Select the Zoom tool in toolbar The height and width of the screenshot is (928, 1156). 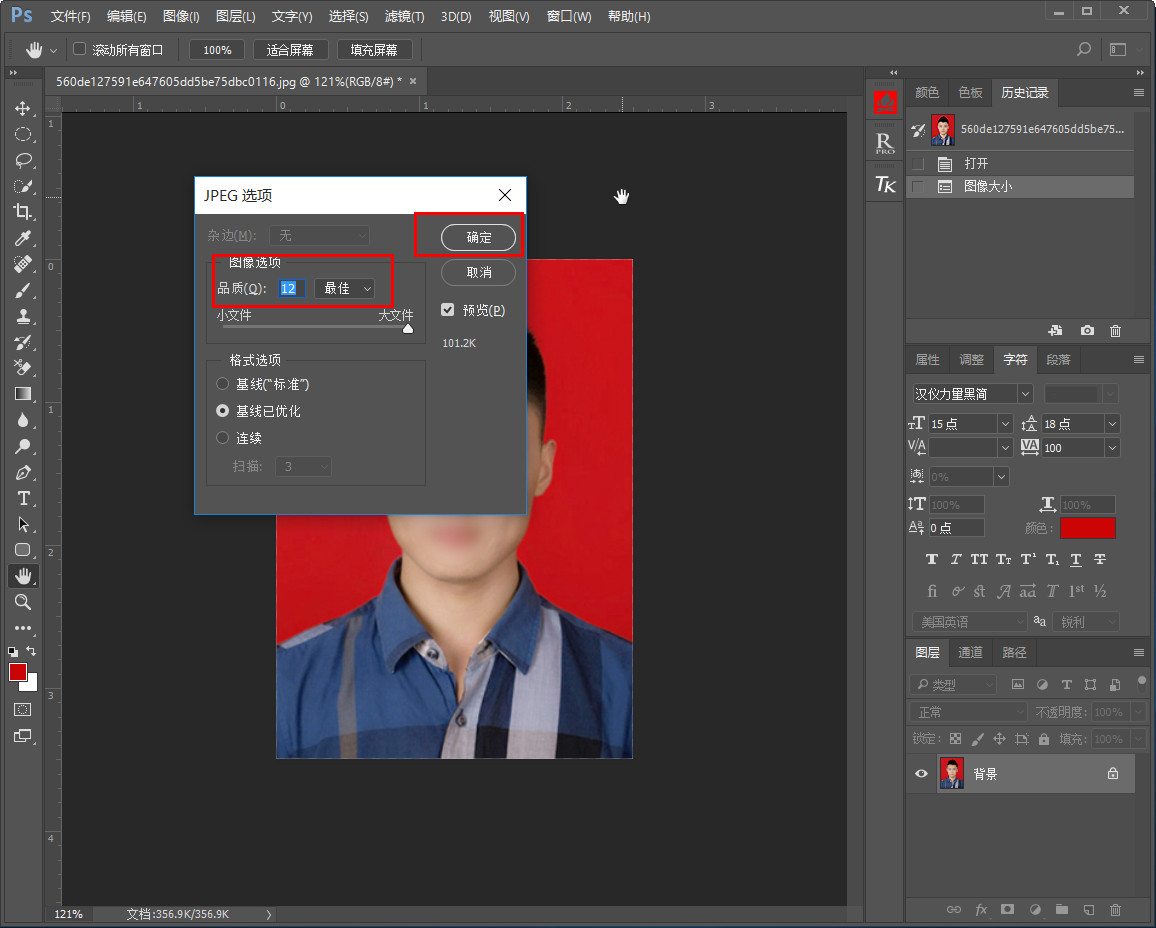click(x=22, y=602)
